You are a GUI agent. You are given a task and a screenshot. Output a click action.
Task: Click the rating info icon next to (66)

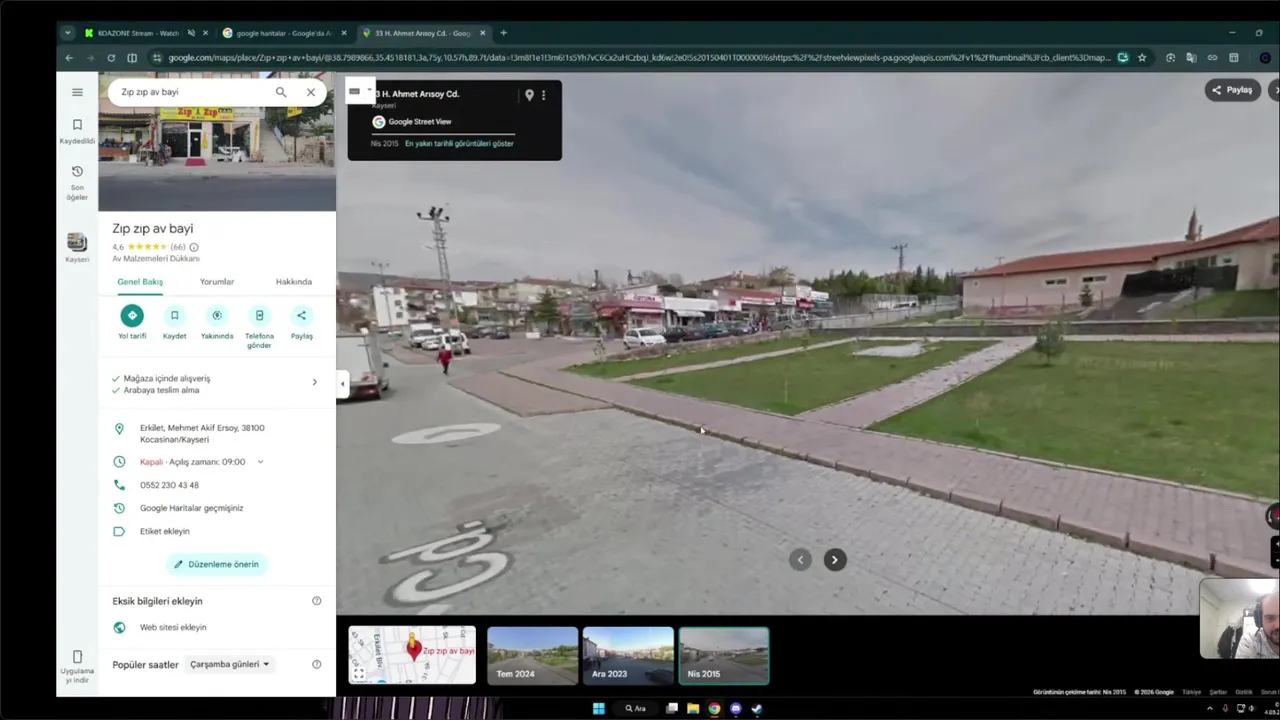[194, 247]
